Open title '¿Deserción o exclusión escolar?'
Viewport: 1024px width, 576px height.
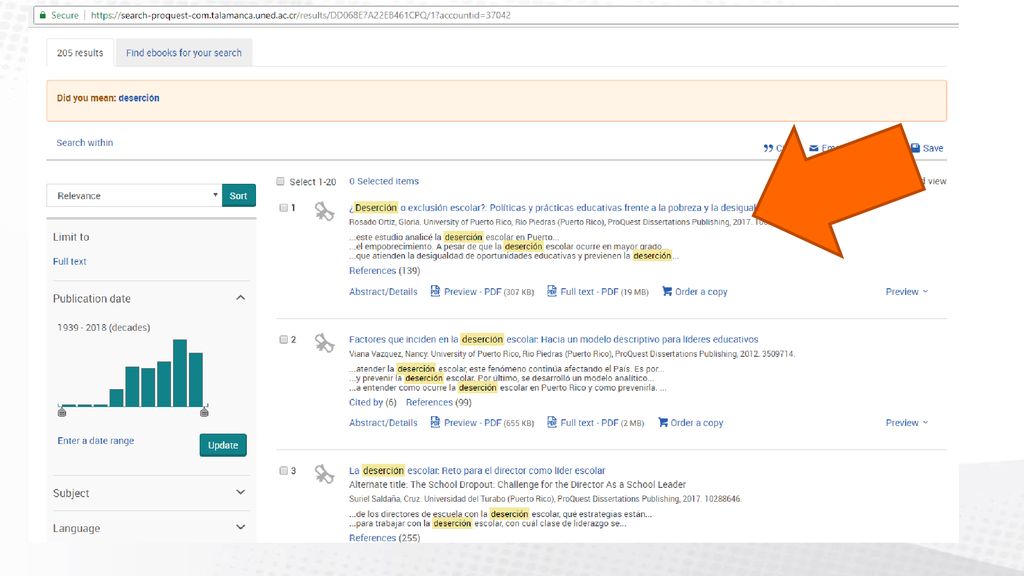[552, 208]
